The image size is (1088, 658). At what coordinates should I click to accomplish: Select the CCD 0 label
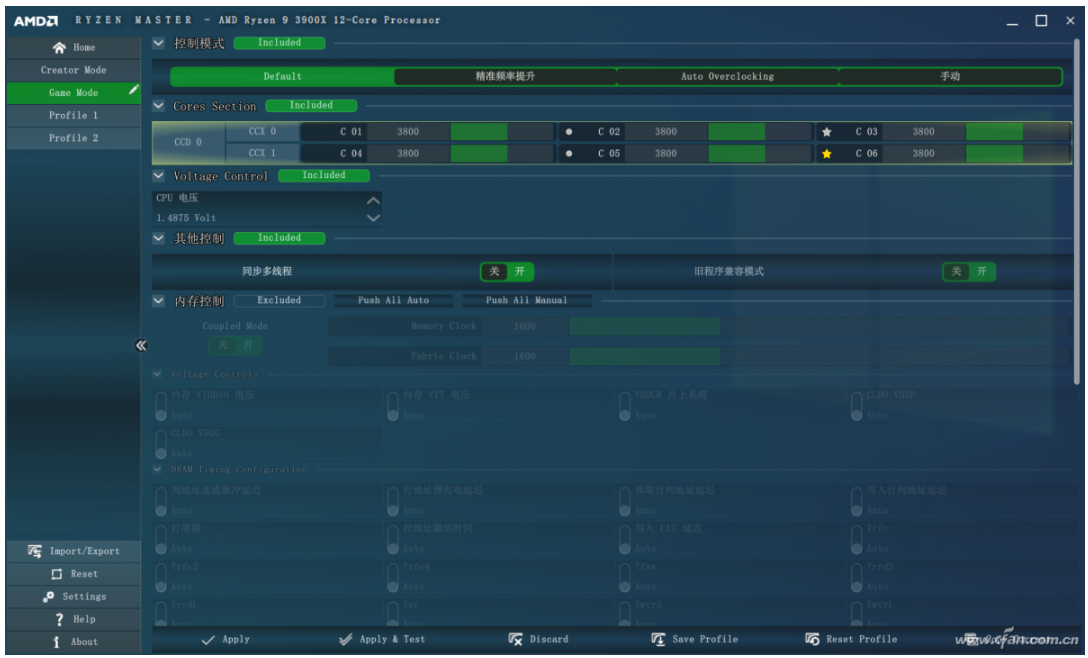pos(188,142)
